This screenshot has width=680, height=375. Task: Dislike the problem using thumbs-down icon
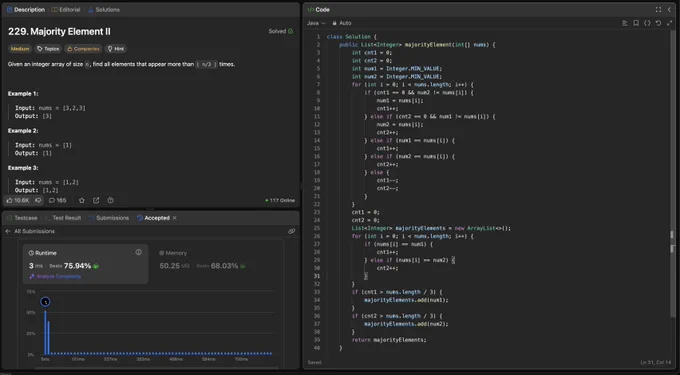[38, 200]
